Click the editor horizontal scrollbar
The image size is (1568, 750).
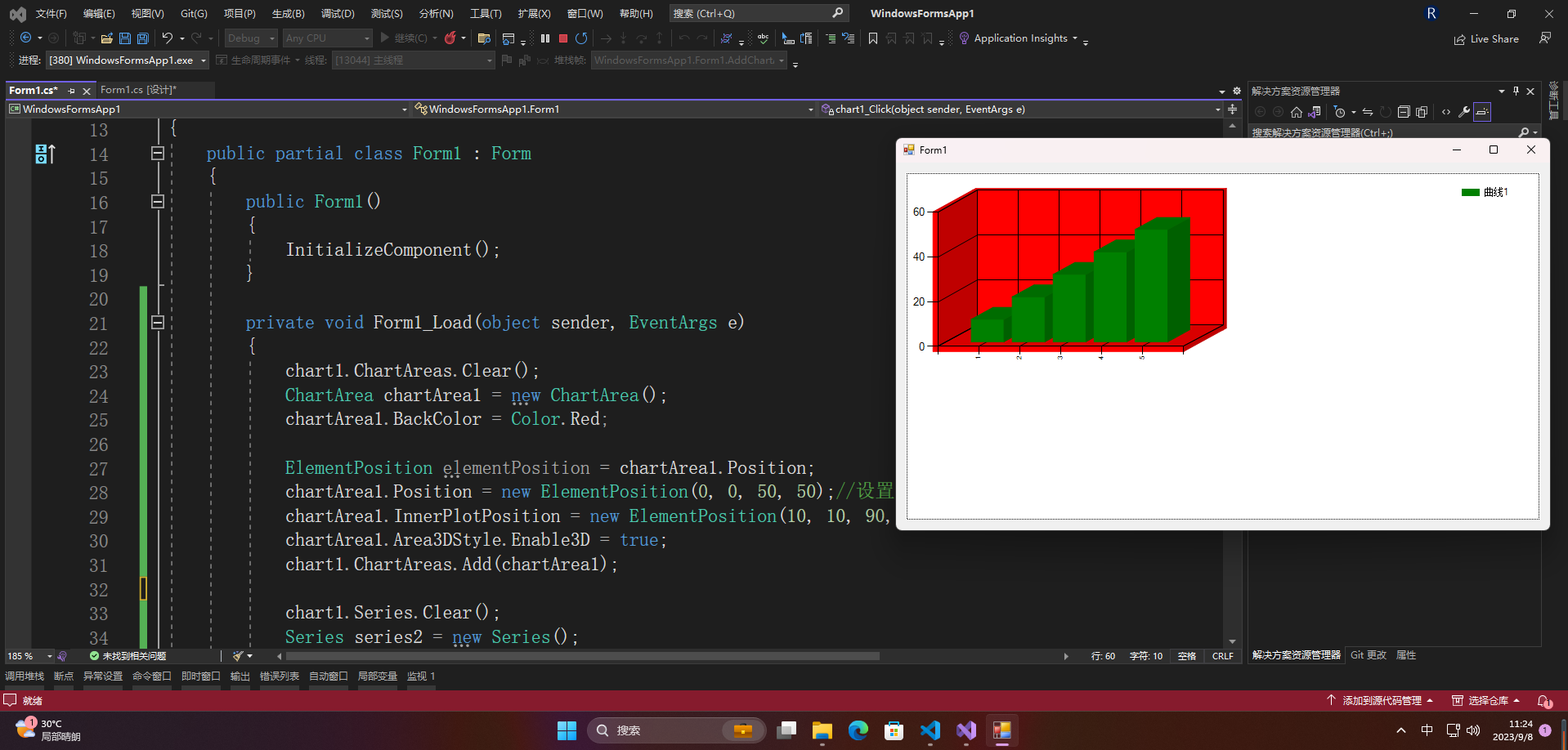click(583, 656)
